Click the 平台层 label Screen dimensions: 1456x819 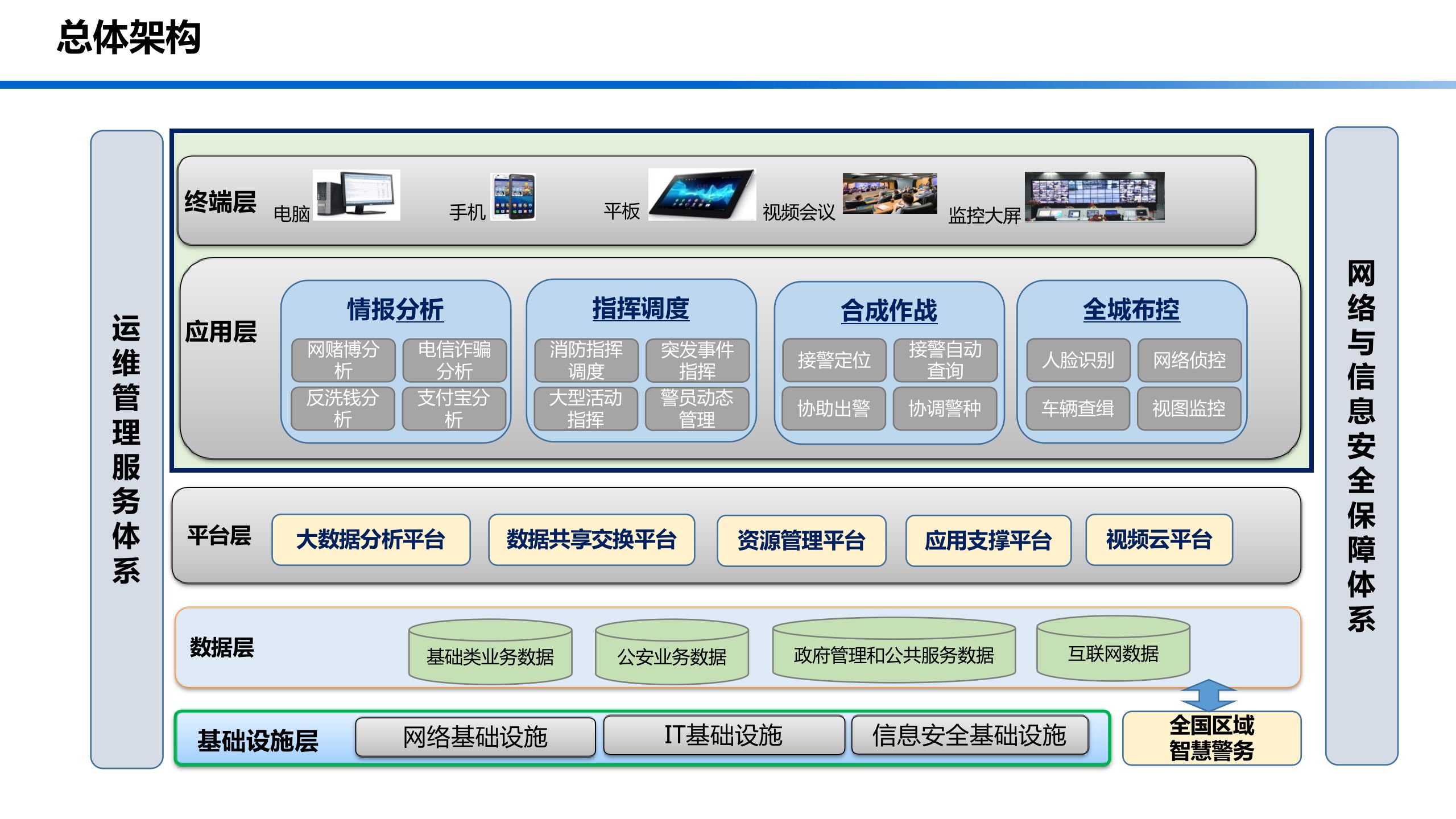click(x=220, y=535)
